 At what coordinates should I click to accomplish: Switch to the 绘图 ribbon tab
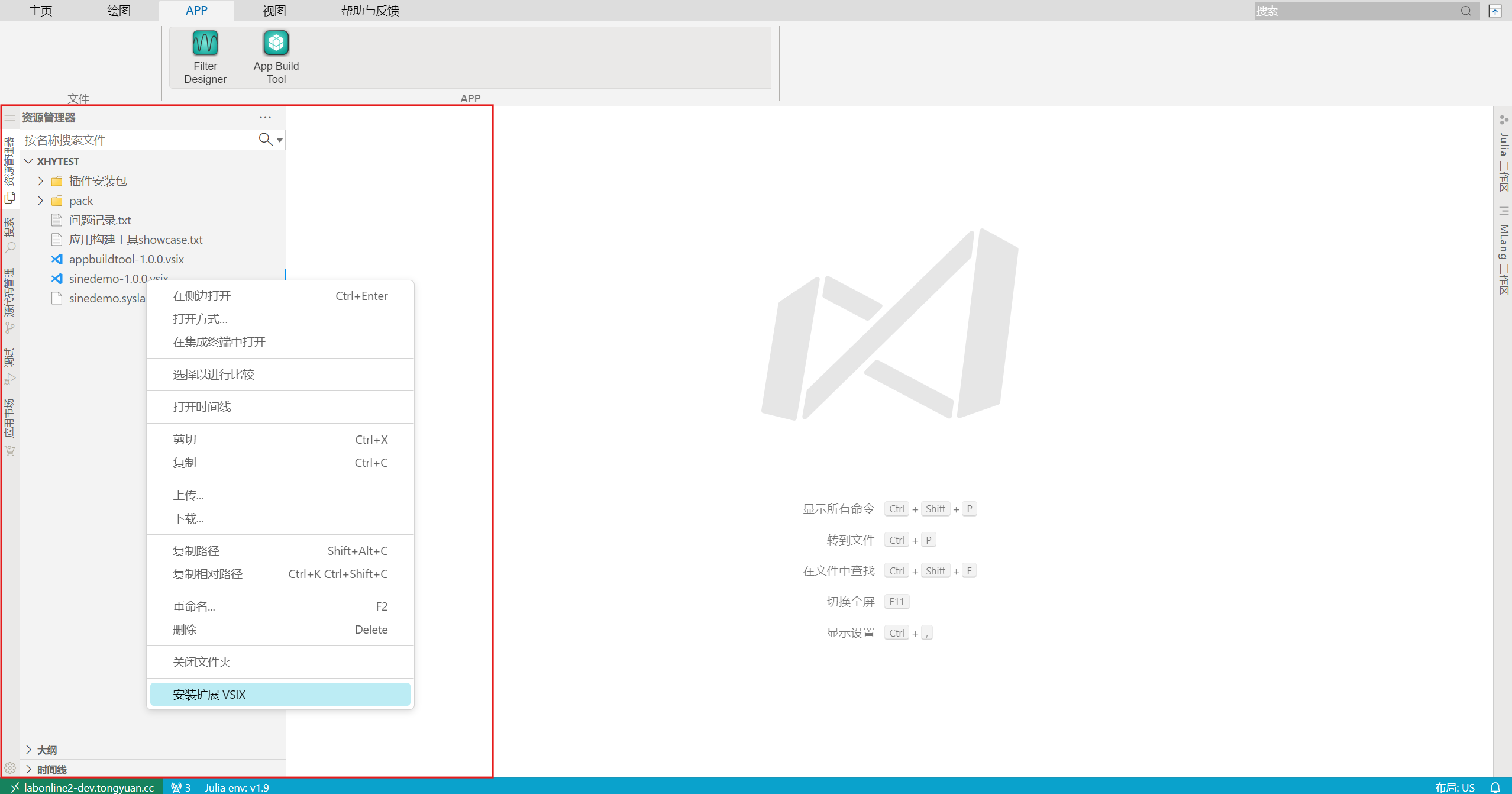click(x=118, y=11)
